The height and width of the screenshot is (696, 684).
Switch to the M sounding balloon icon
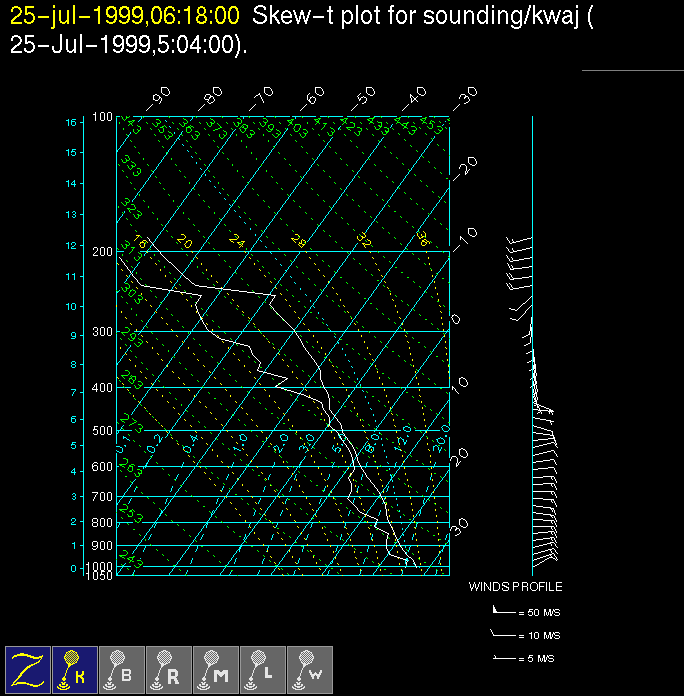point(215,669)
